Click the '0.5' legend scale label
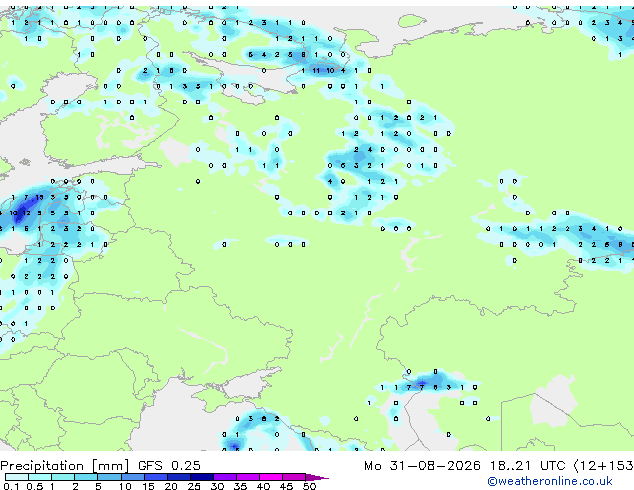This screenshot has width=634, height=490. pyautogui.click(x=35, y=486)
